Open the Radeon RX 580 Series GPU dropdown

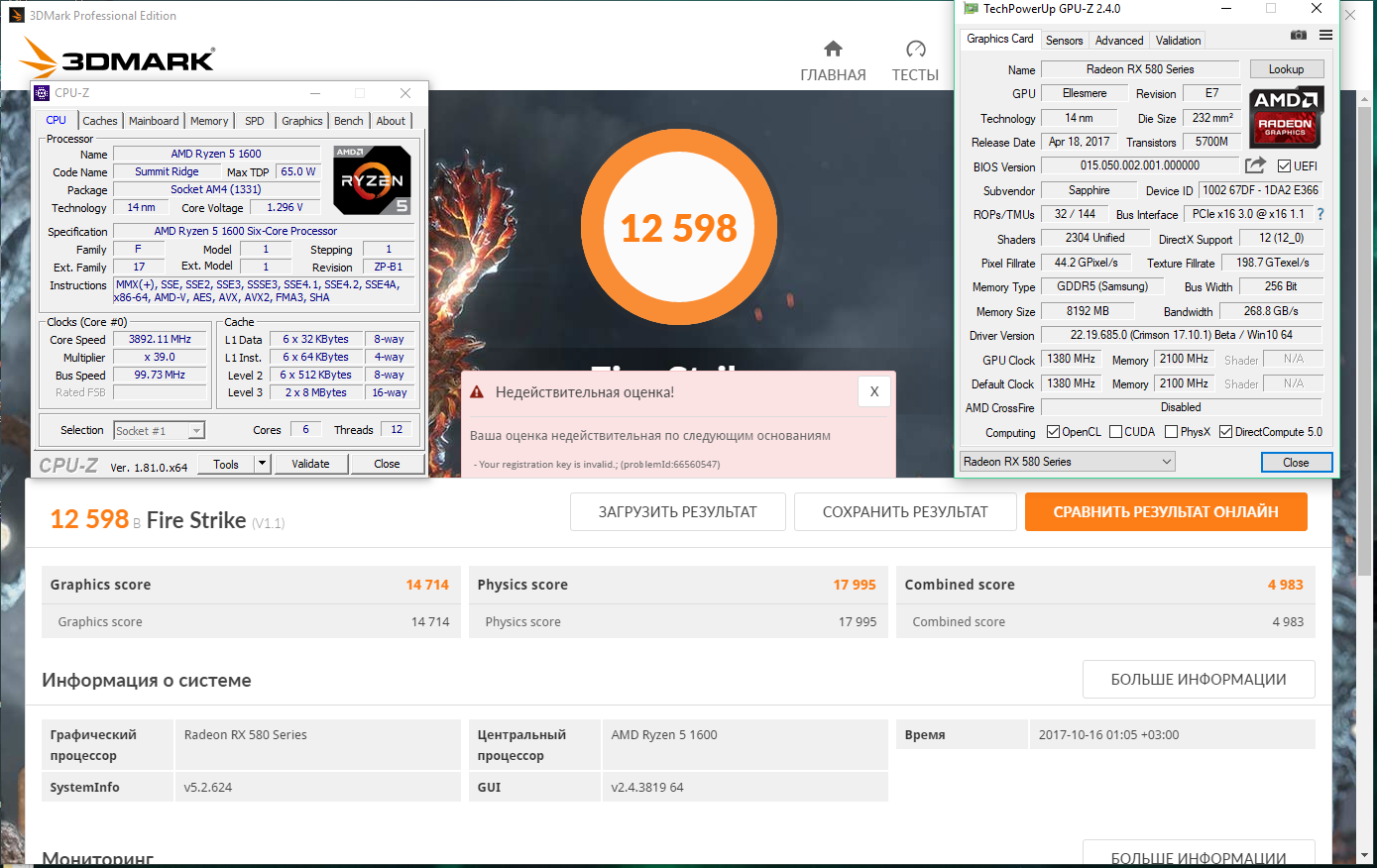[x=1067, y=462]
